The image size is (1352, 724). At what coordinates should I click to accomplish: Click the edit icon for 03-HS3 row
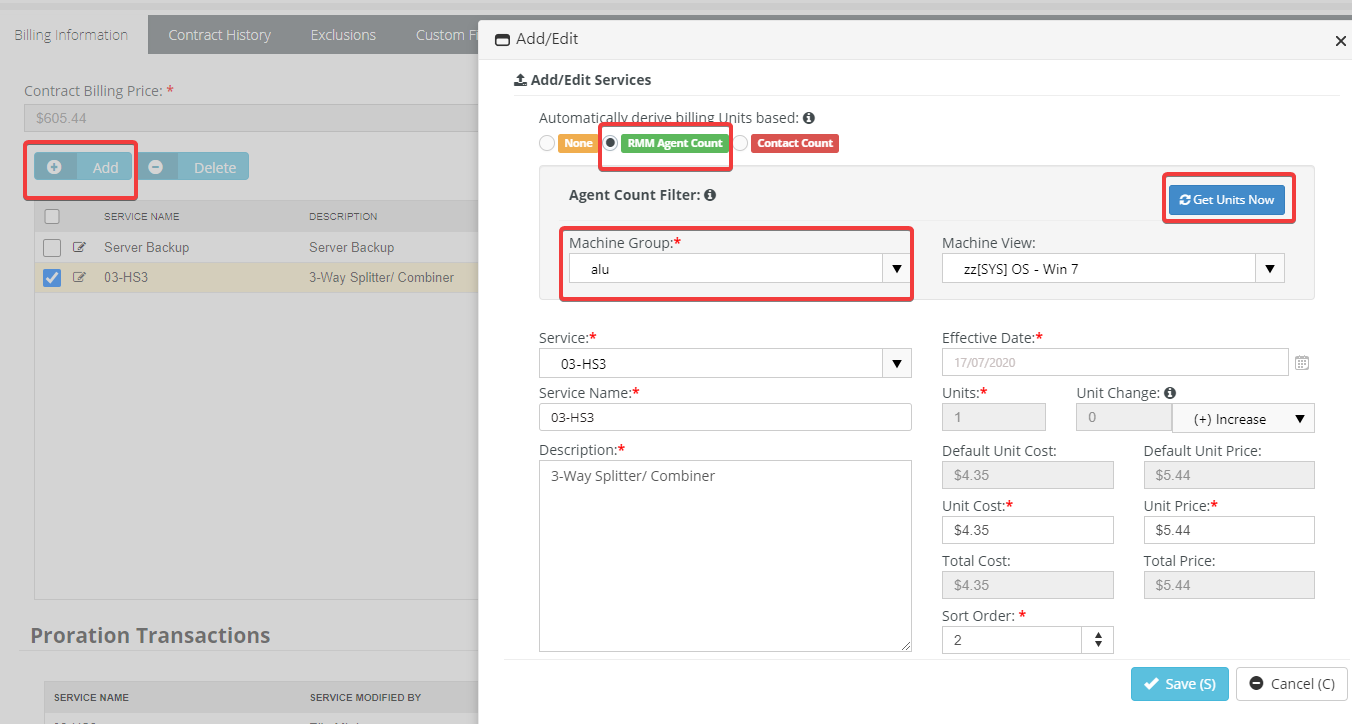(x=80, y=277)
